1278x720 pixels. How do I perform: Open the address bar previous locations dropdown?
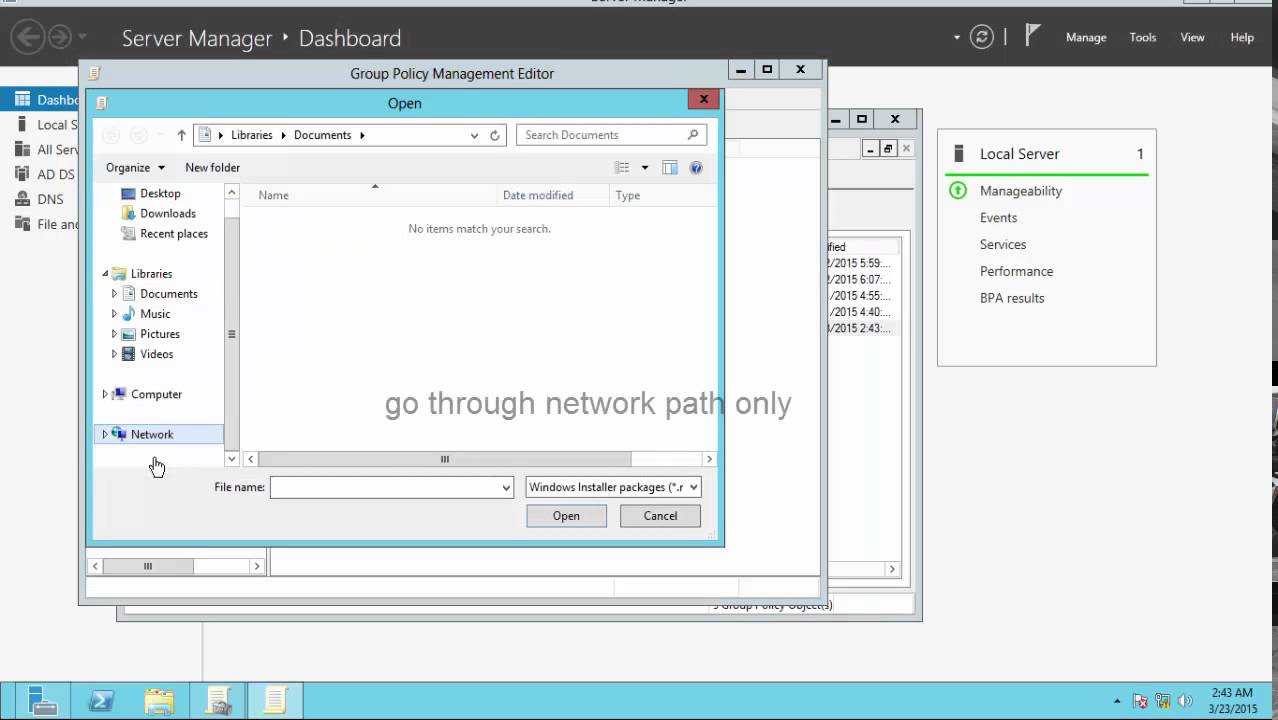474,135
